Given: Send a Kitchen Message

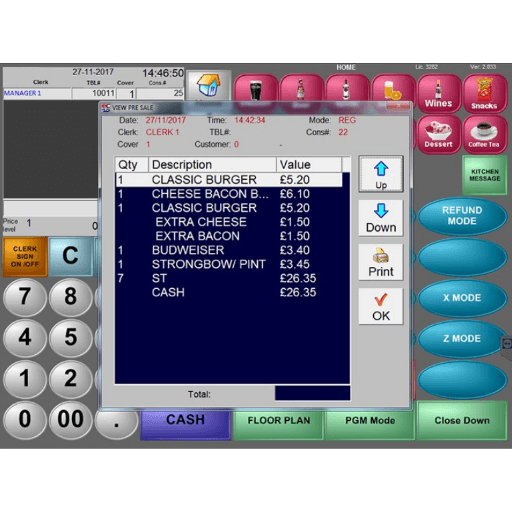Looking at the screenshot, I should 485,175.
